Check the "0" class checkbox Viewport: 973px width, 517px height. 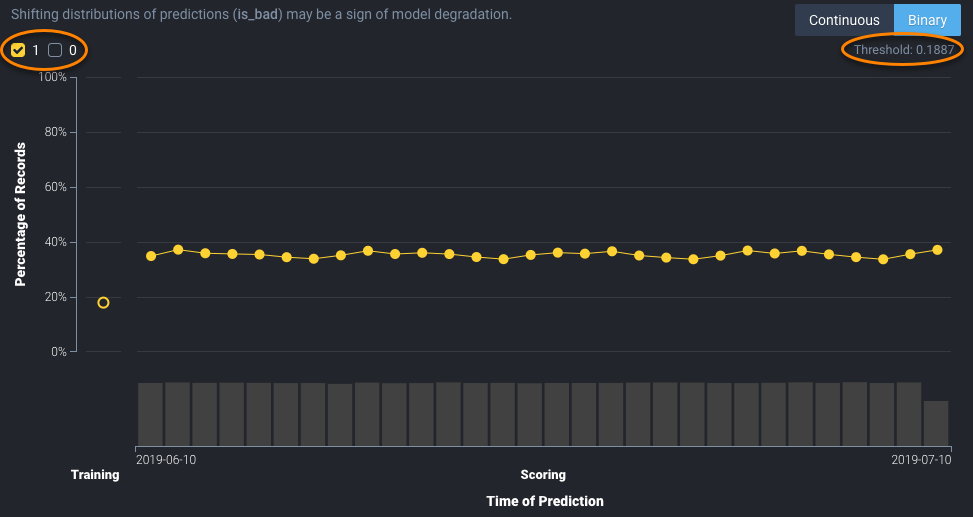coord(55,50)
